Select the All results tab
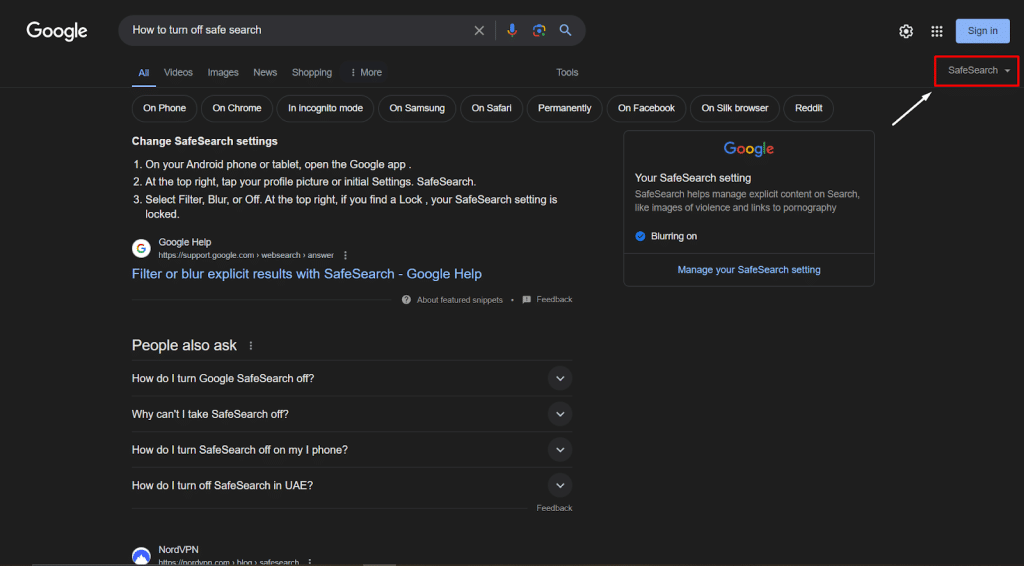This screenshot has height=566, width=1024. [x=144, y=72]
